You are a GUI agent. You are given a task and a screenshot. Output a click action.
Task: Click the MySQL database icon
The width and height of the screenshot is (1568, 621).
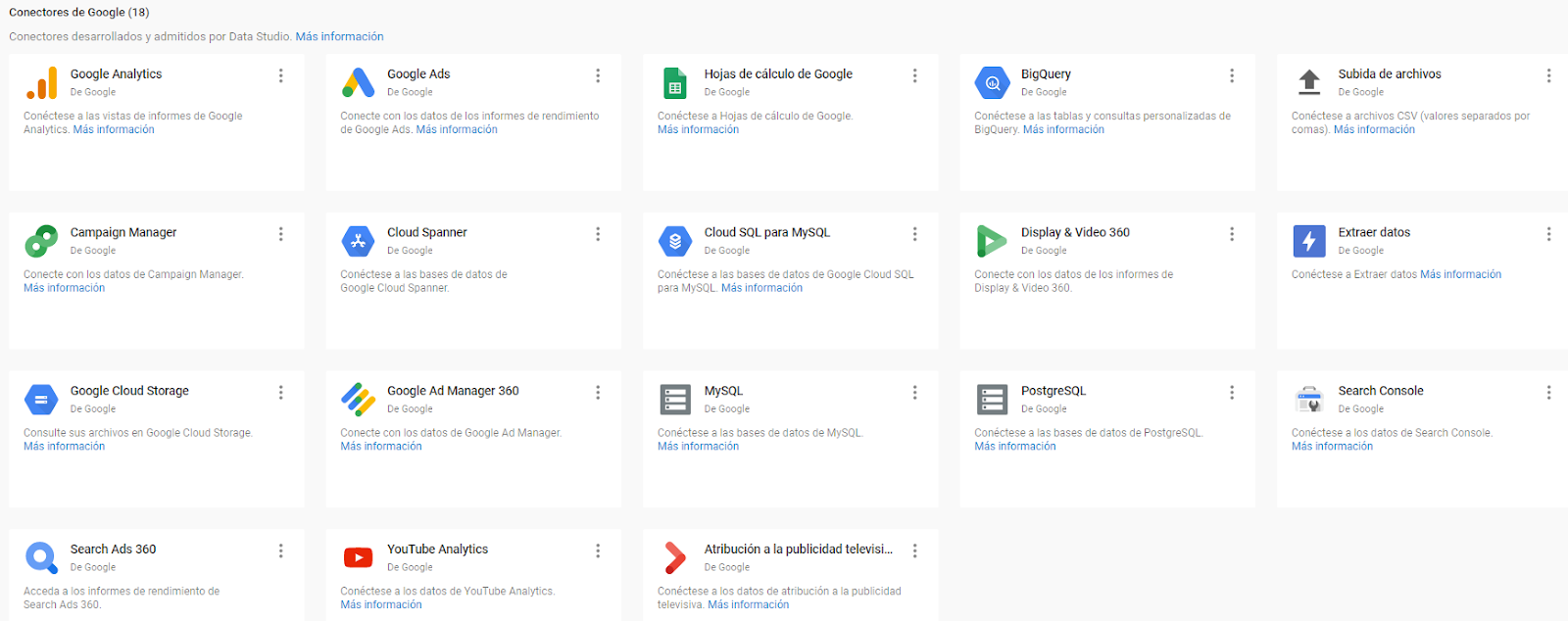point(675,400)
